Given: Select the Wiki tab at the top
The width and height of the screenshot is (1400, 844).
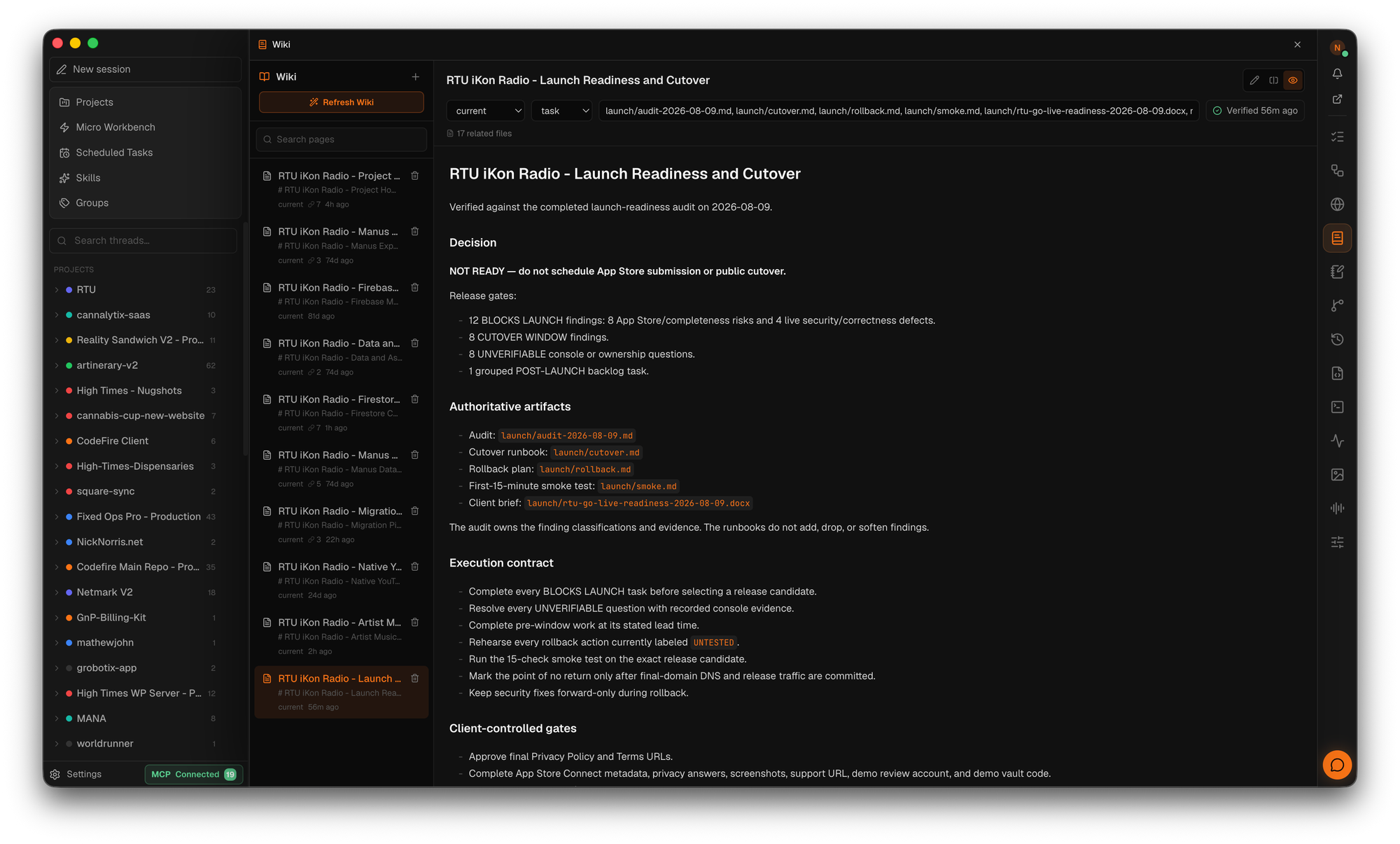Looking at the screenshot, I should [274, 44].
